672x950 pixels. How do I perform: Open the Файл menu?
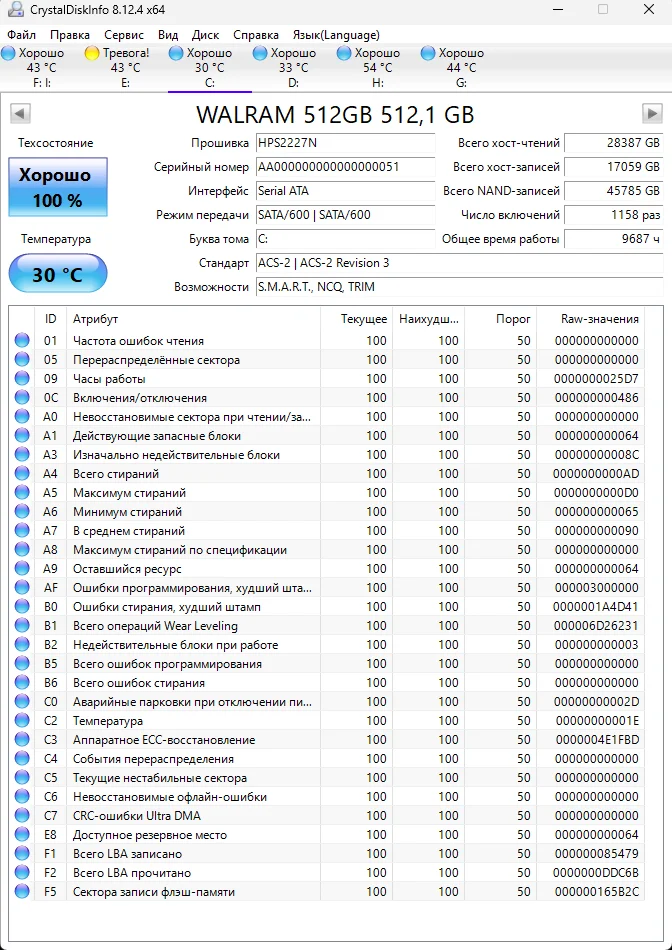[22, 35]
